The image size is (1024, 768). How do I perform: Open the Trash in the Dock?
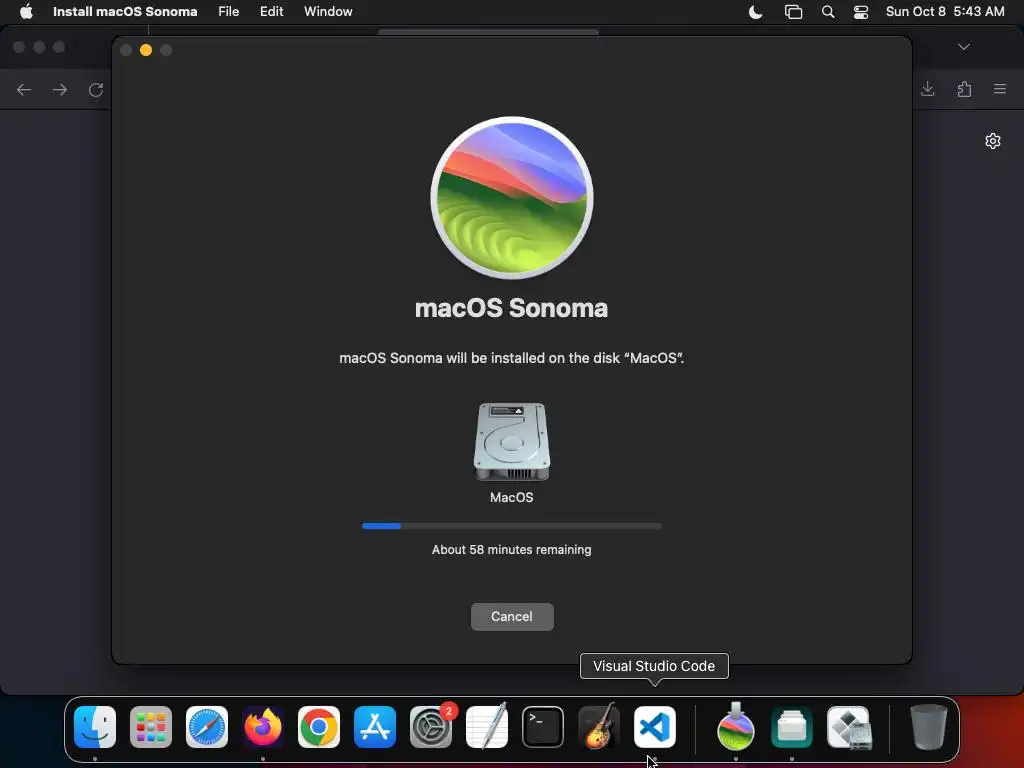tap(929, 726)
